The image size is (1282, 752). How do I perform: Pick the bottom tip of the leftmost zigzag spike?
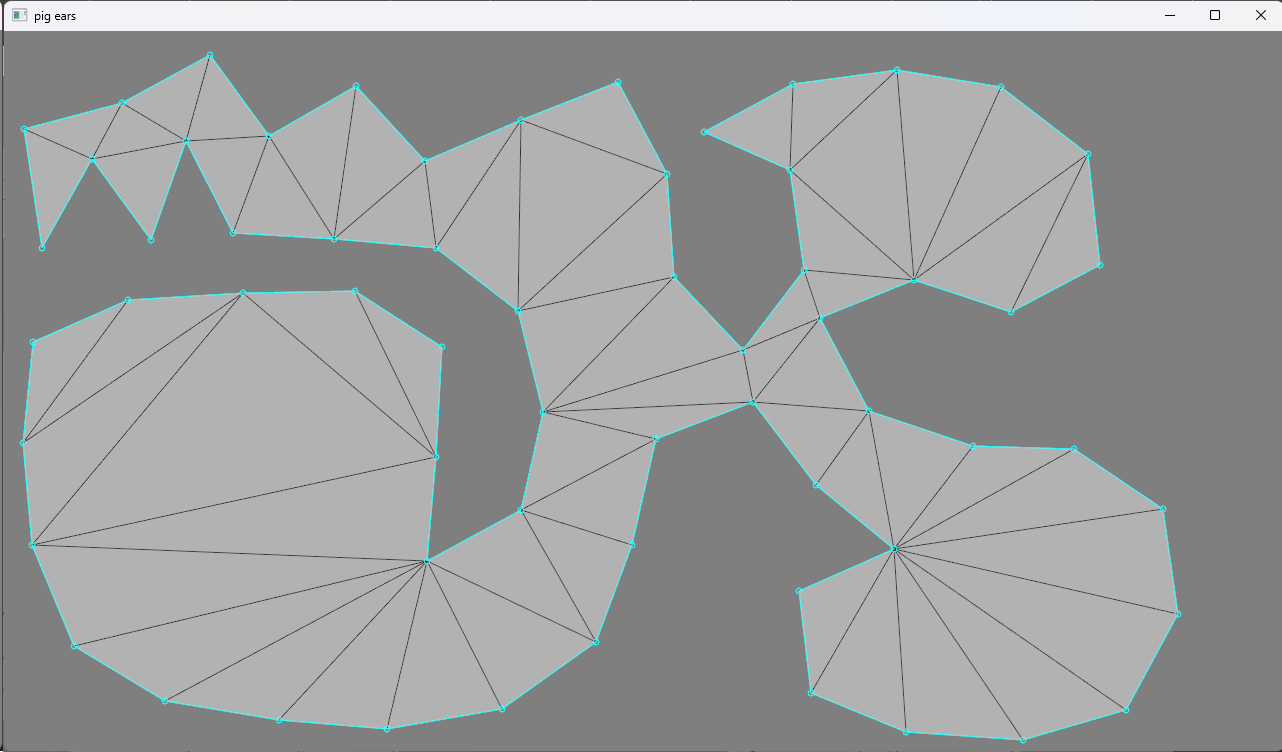click(x=42, y=248)
